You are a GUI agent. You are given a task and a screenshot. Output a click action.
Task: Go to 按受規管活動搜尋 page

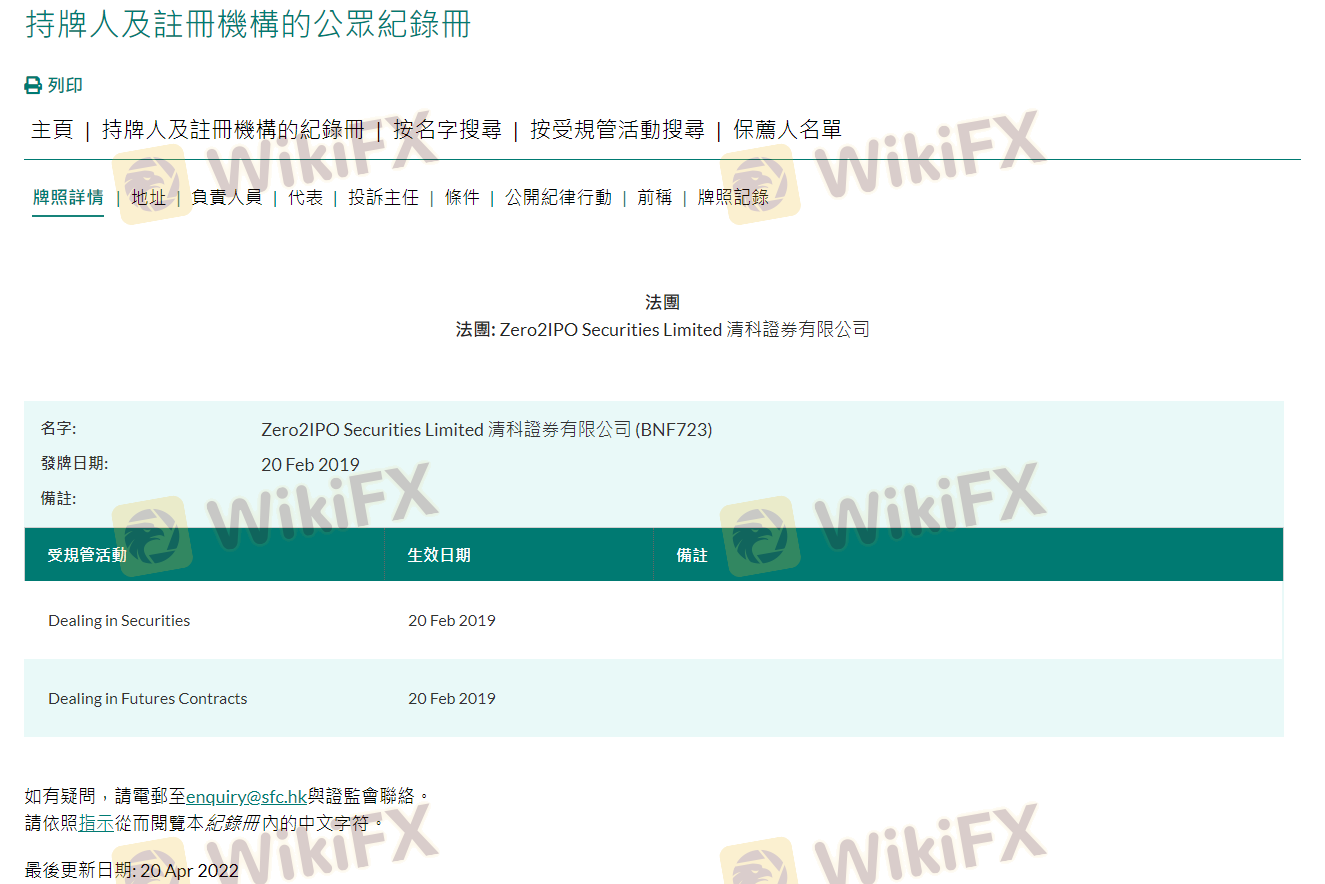tap(617, 130)
